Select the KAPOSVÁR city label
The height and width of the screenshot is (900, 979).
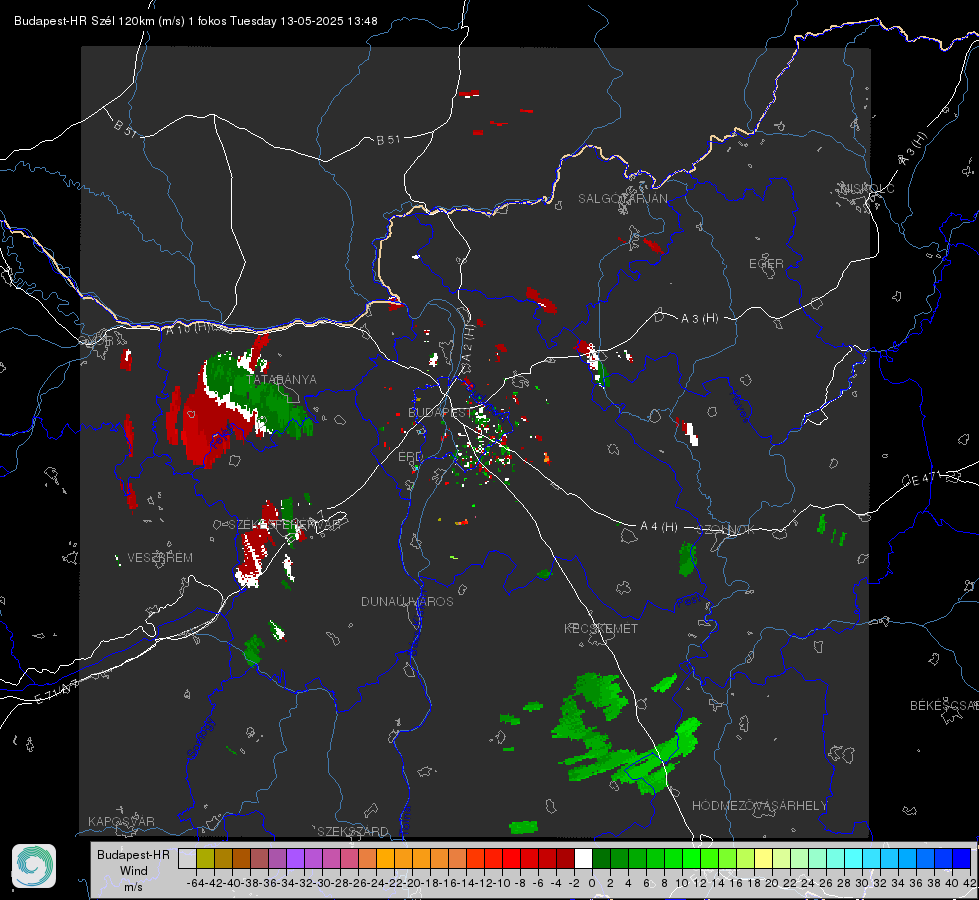pos(121,821)
